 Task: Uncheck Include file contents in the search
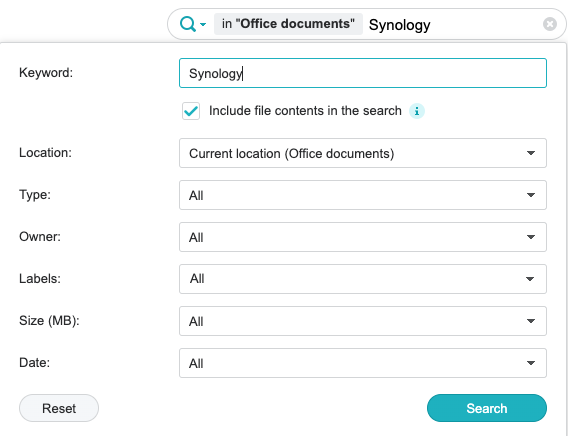(x=191, y=111)
